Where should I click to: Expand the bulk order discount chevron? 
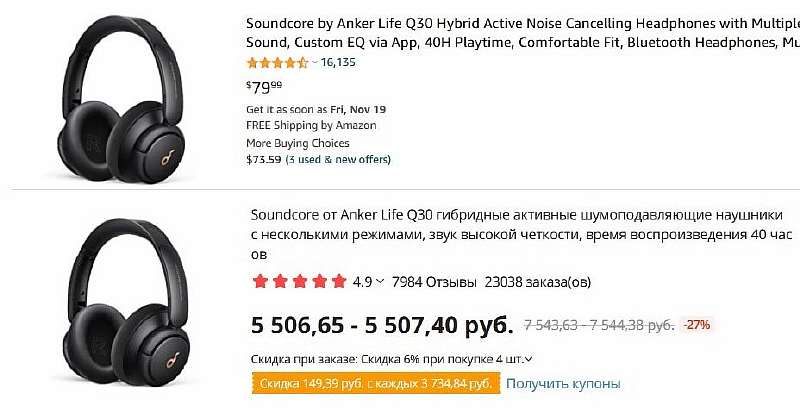(x=529, y=359)
